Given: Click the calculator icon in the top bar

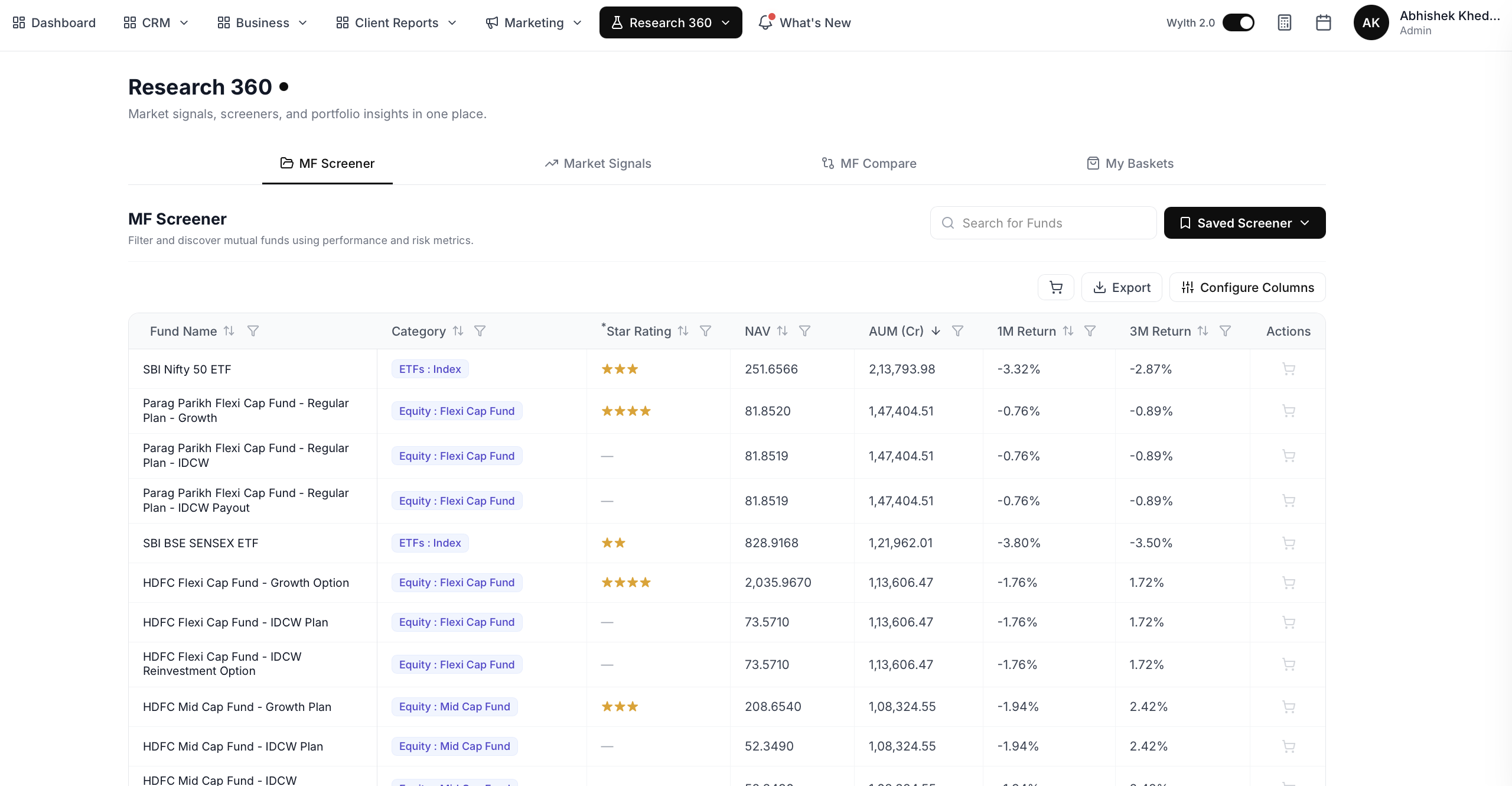Looking at the screenshot, I should (x=1285, y=22).
